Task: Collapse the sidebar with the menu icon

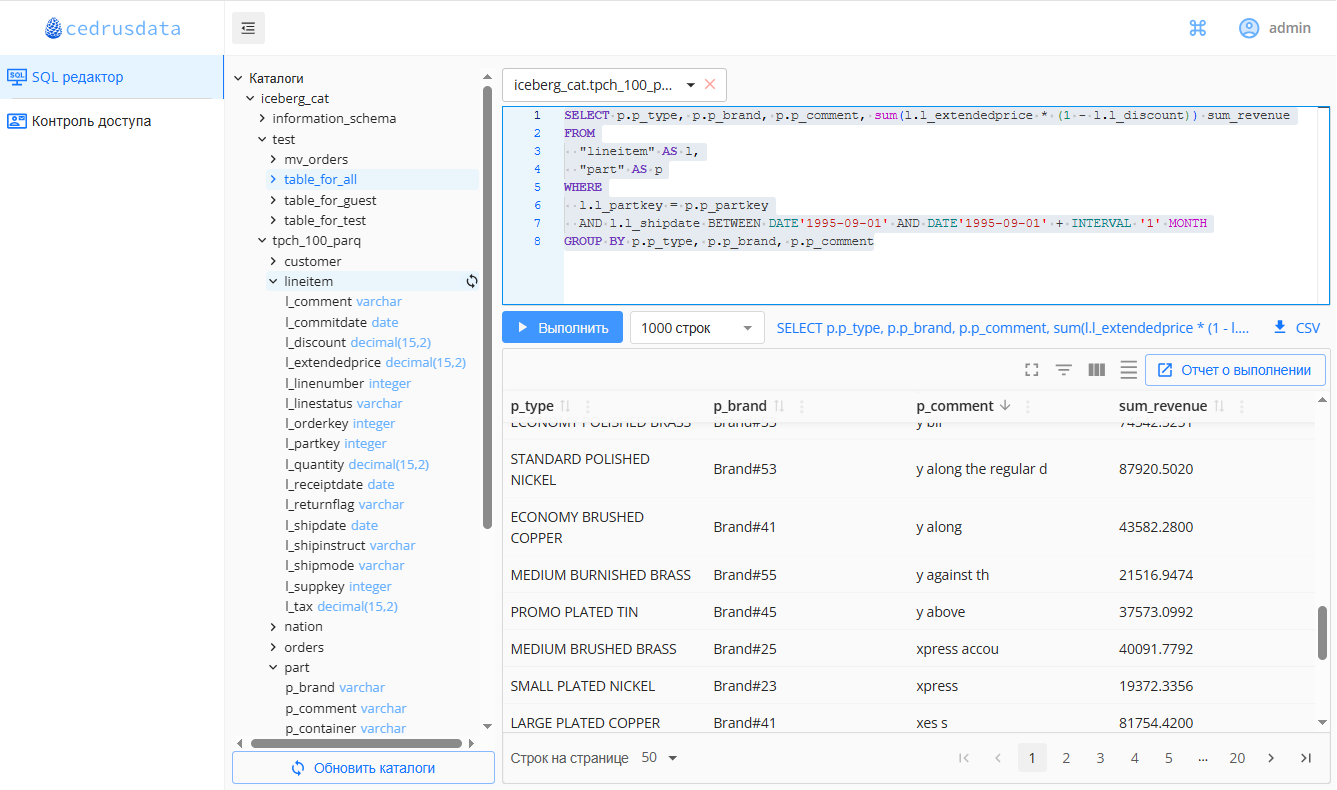Action: point(248,28)
